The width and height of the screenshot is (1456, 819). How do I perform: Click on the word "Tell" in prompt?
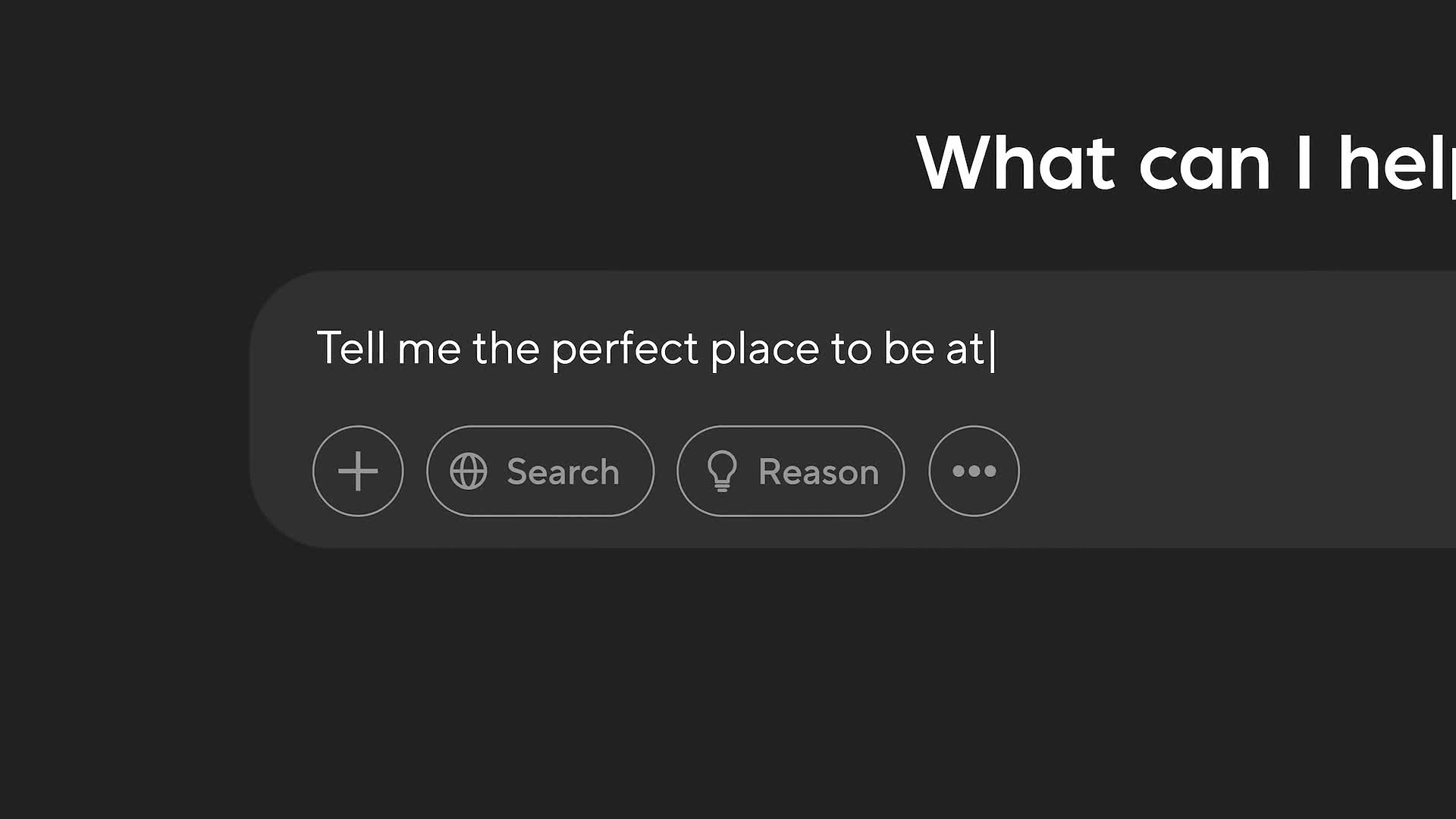point(350,348)
